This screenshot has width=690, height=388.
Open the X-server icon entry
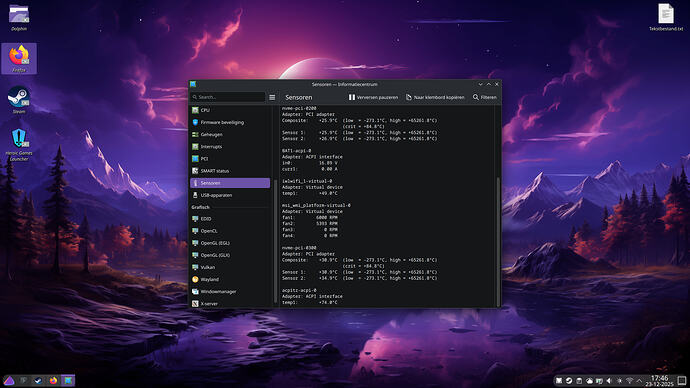(x=195, y=304)
